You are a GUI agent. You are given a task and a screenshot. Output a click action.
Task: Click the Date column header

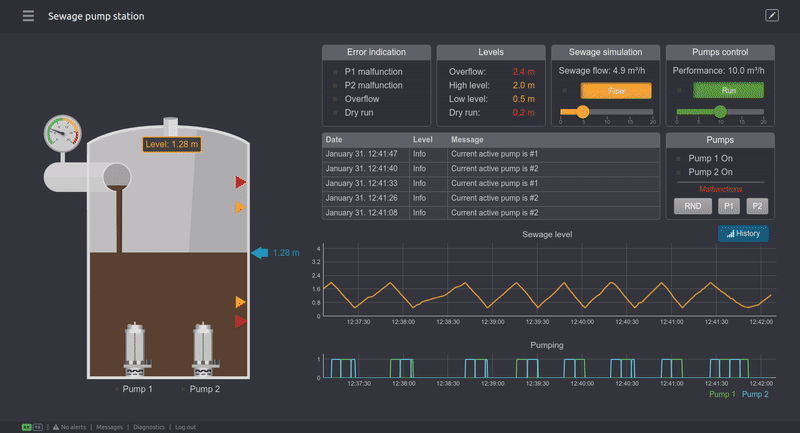point(334,140)
